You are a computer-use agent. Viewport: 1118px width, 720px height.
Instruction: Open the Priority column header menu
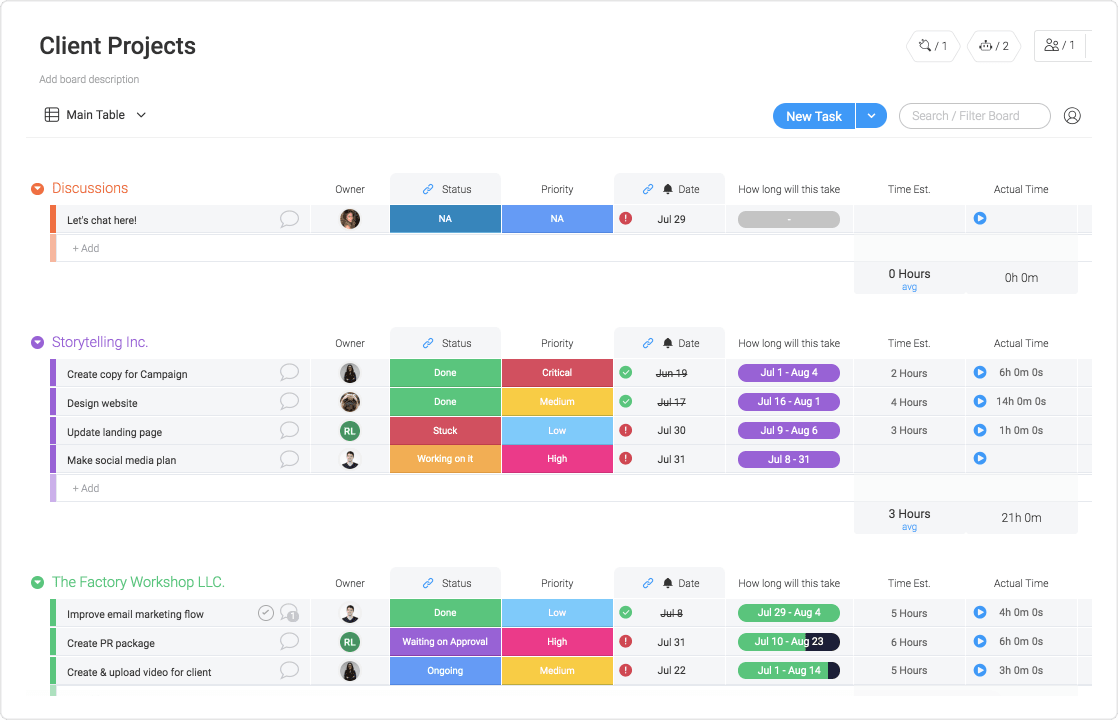point(557,188)
